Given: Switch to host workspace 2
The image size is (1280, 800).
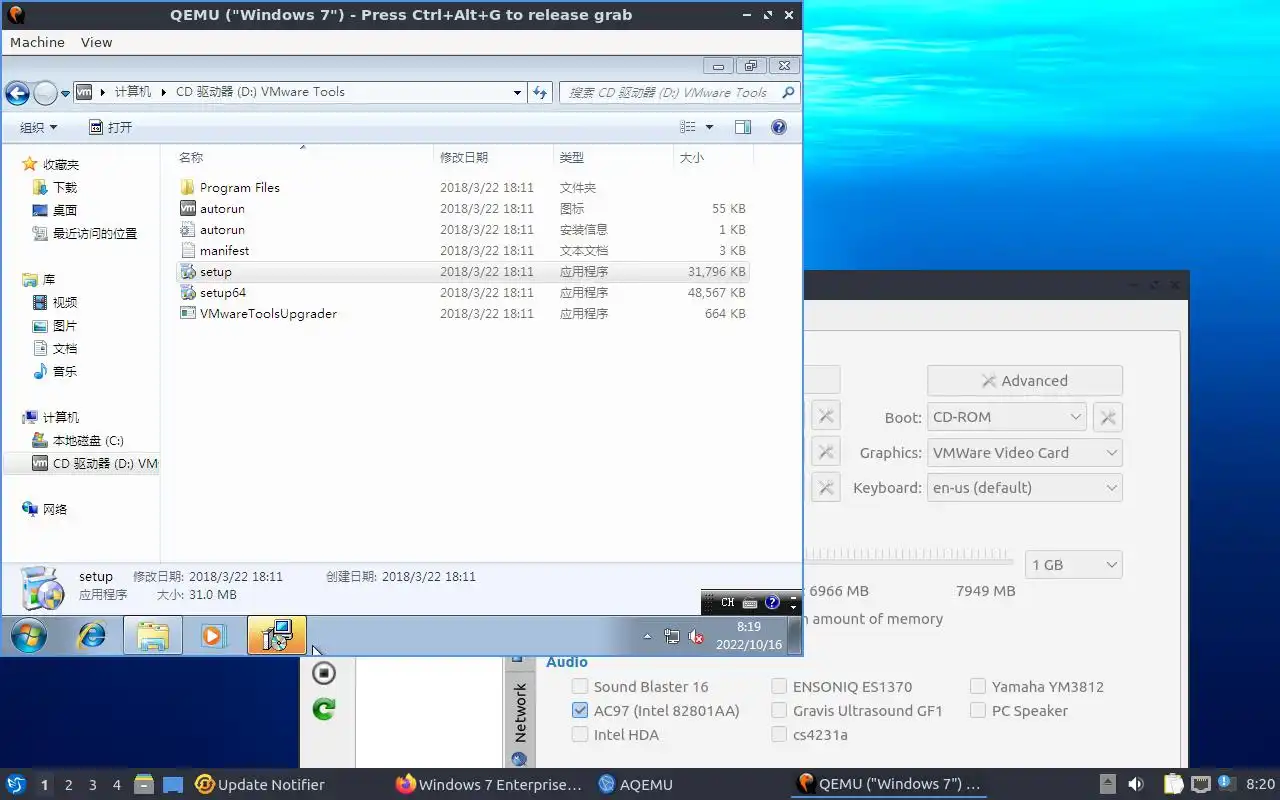Looking at the screenshot, I should coord(68,784).
